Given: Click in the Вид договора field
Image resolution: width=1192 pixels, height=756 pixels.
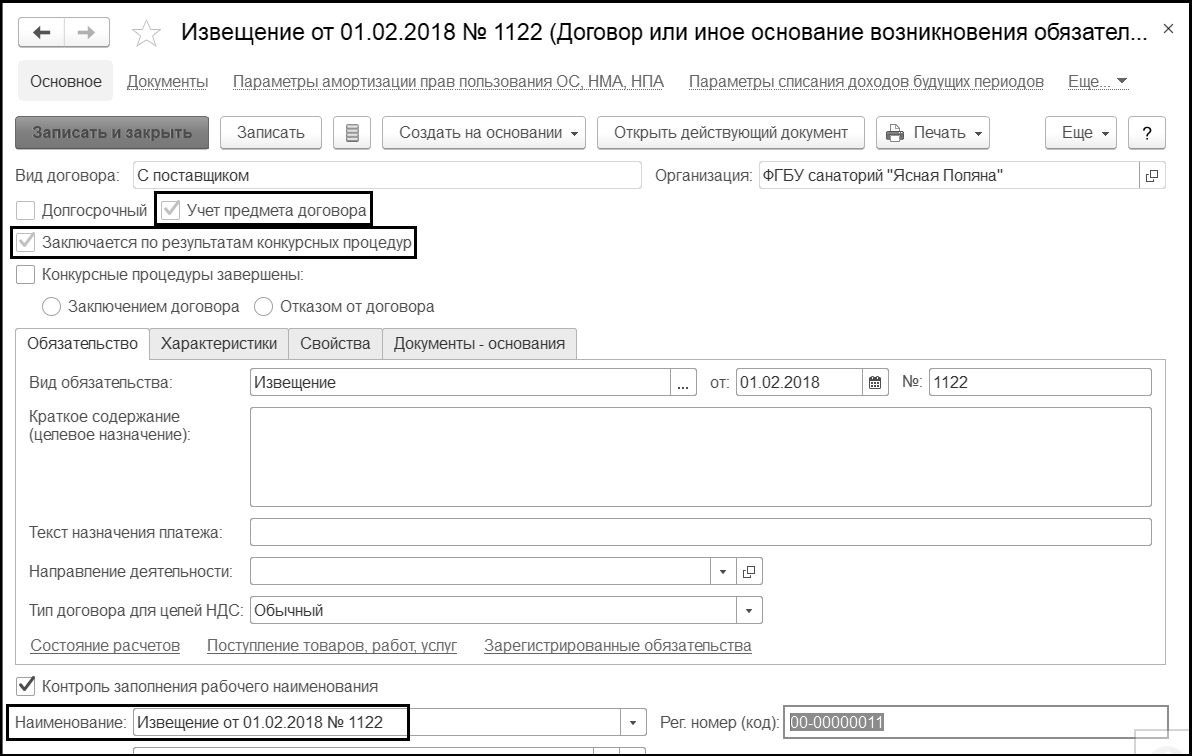Looking at the screenshot, I should pos(387,176).
